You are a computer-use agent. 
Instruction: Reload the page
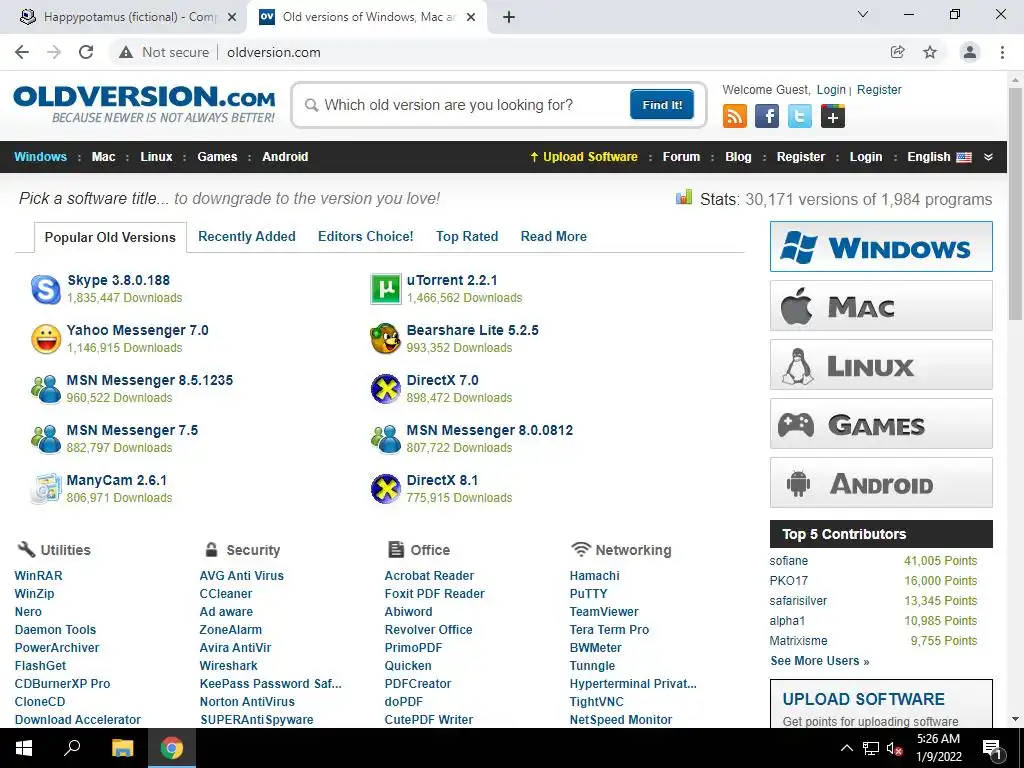click(86, 52)
